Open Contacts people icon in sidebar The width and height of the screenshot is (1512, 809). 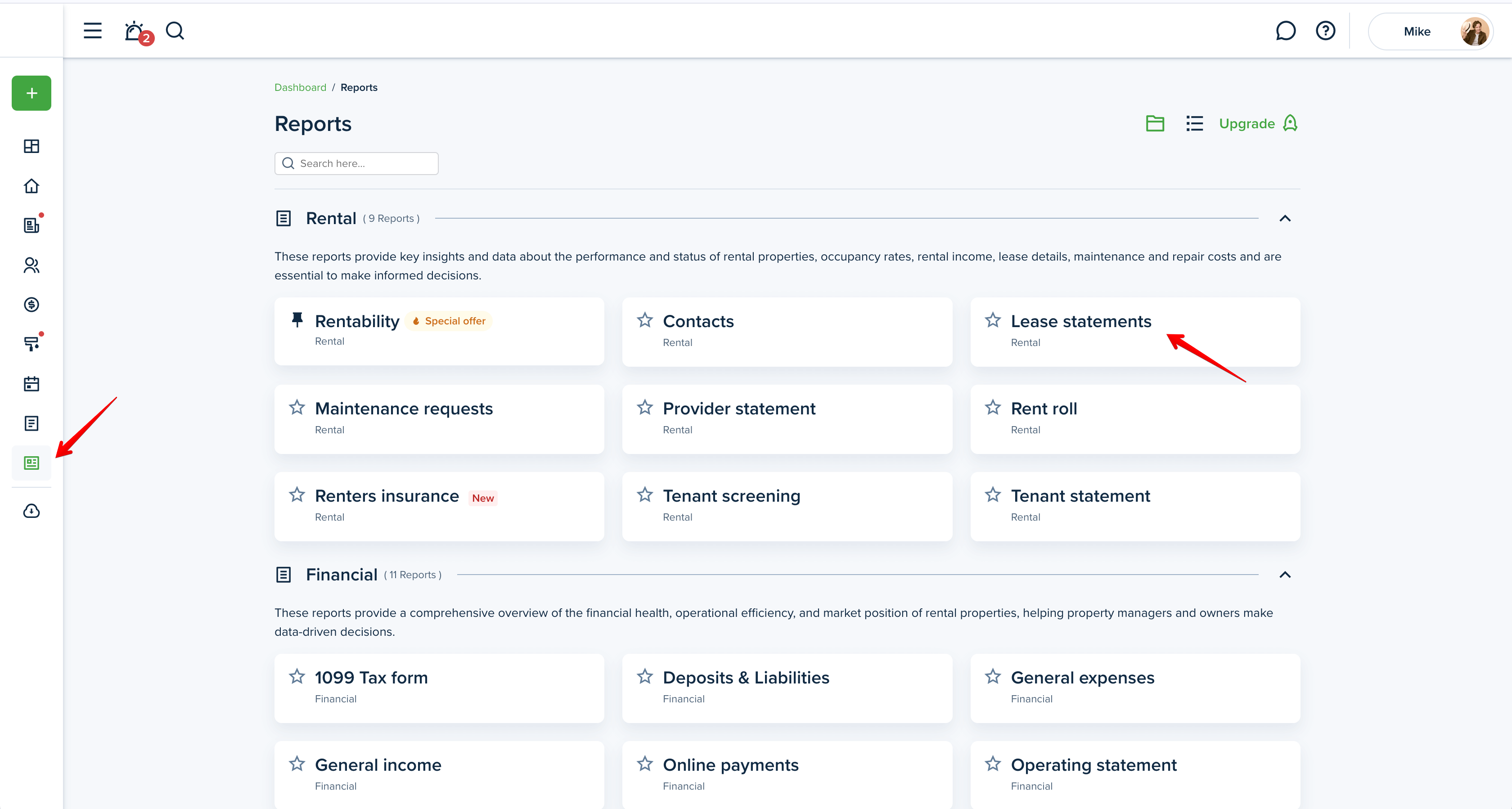tap(31, 265)
